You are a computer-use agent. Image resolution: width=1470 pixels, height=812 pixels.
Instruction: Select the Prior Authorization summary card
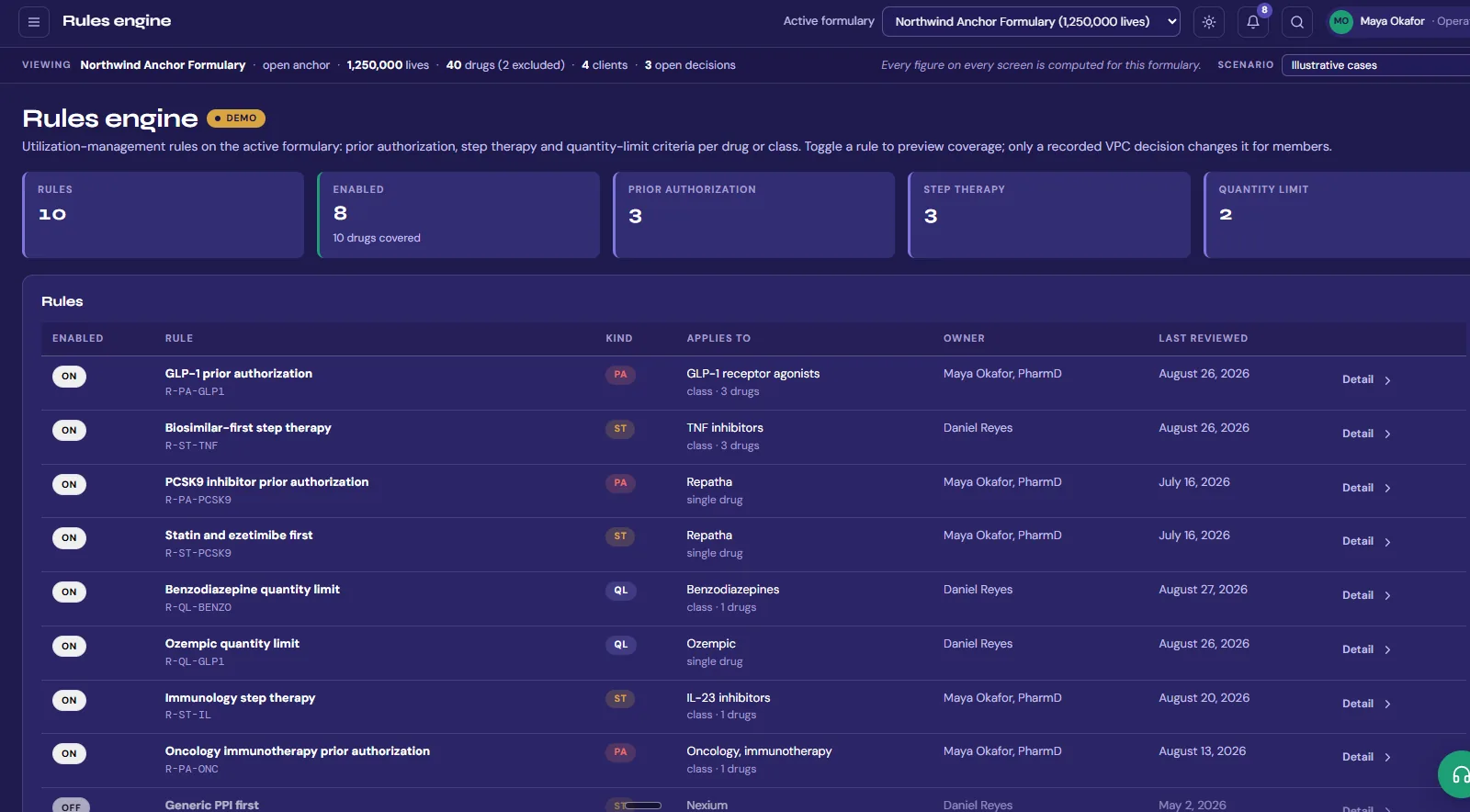point(753,215)
